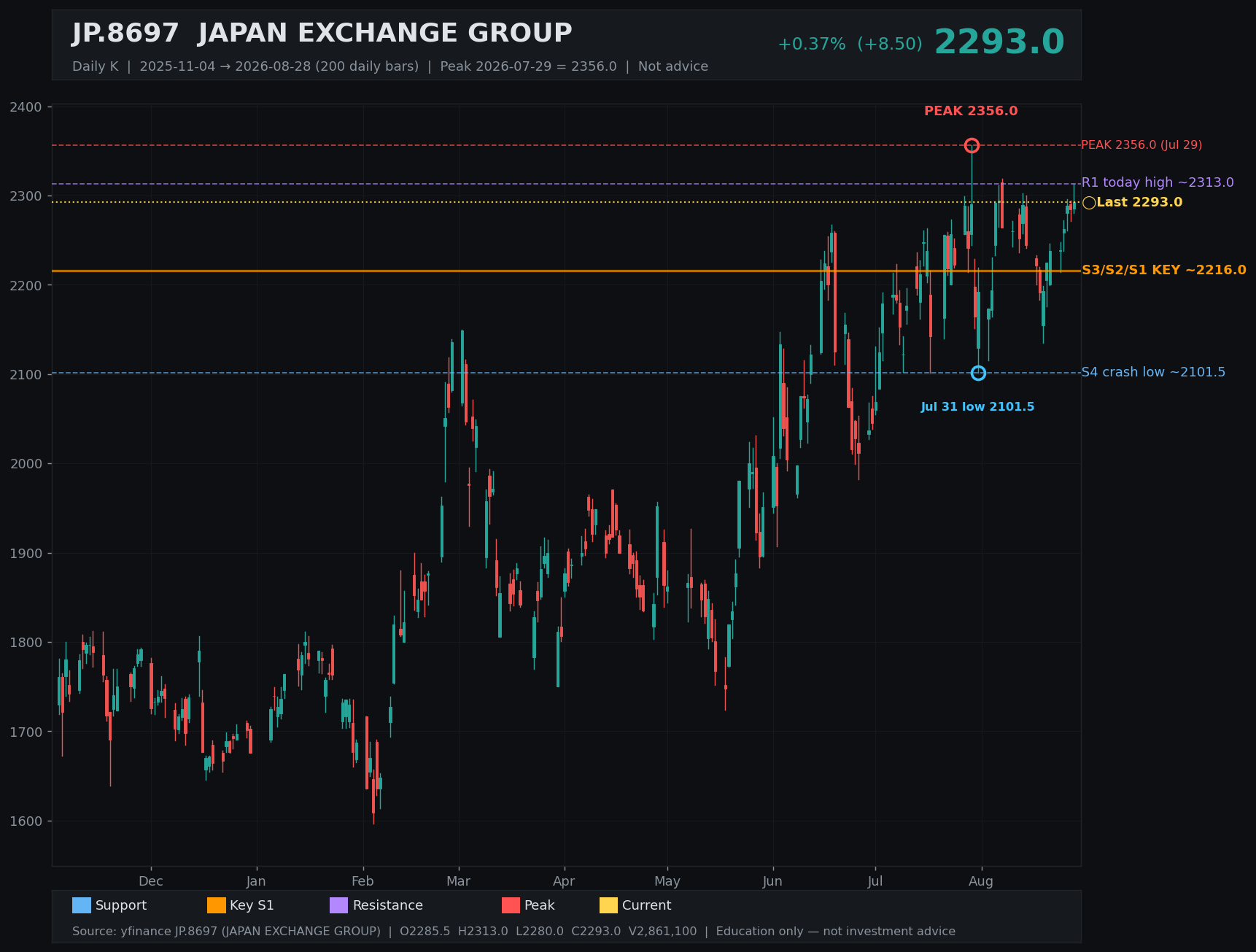
Task: Click the yellow Current legend swatch
Action: (608, 905)
